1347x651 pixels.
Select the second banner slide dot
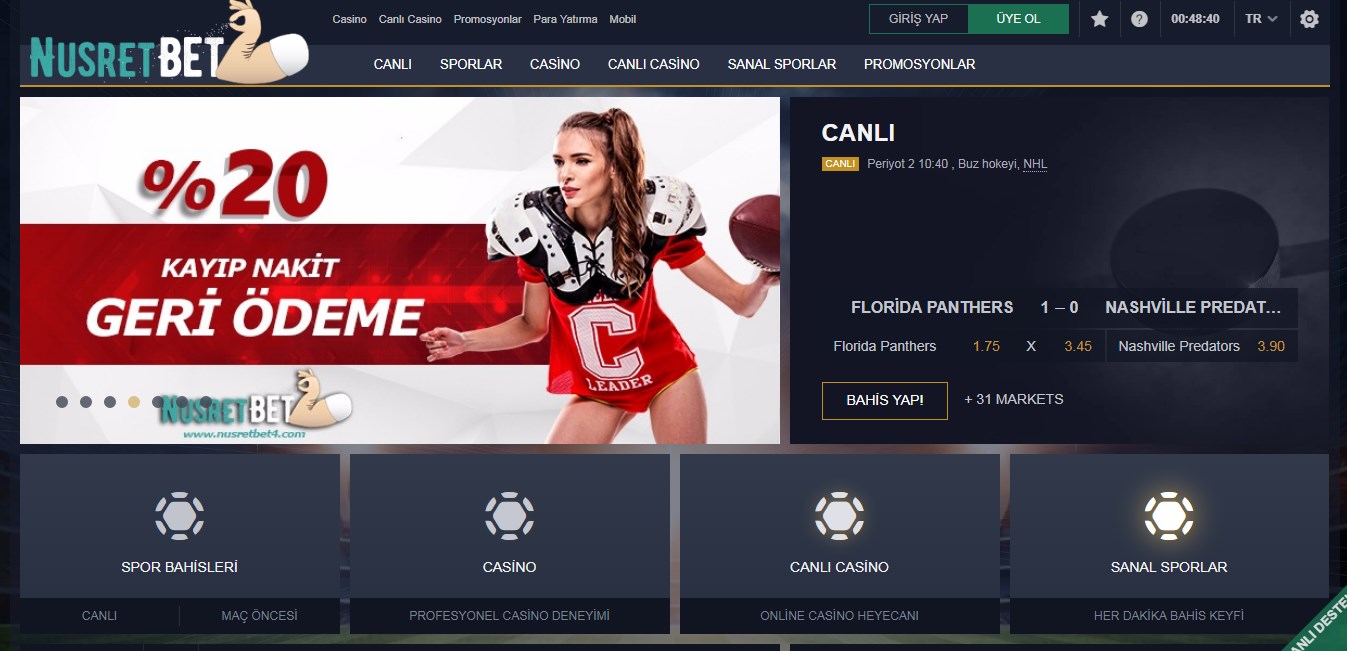(x=86, y=402)
